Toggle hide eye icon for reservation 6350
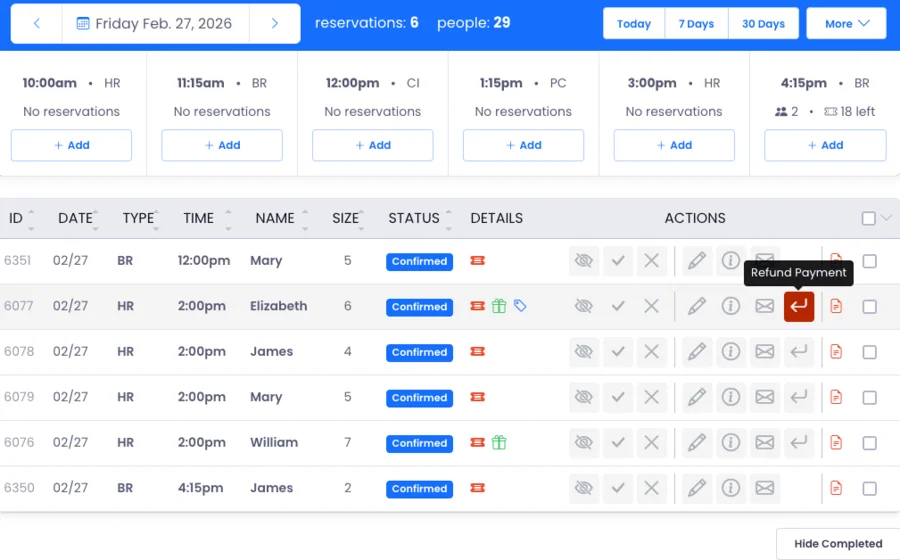This screenshot has width=900, height=560. (584, 488)
